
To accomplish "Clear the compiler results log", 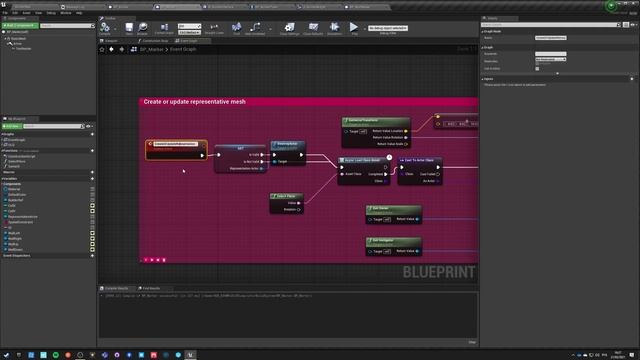I will 472,342.
